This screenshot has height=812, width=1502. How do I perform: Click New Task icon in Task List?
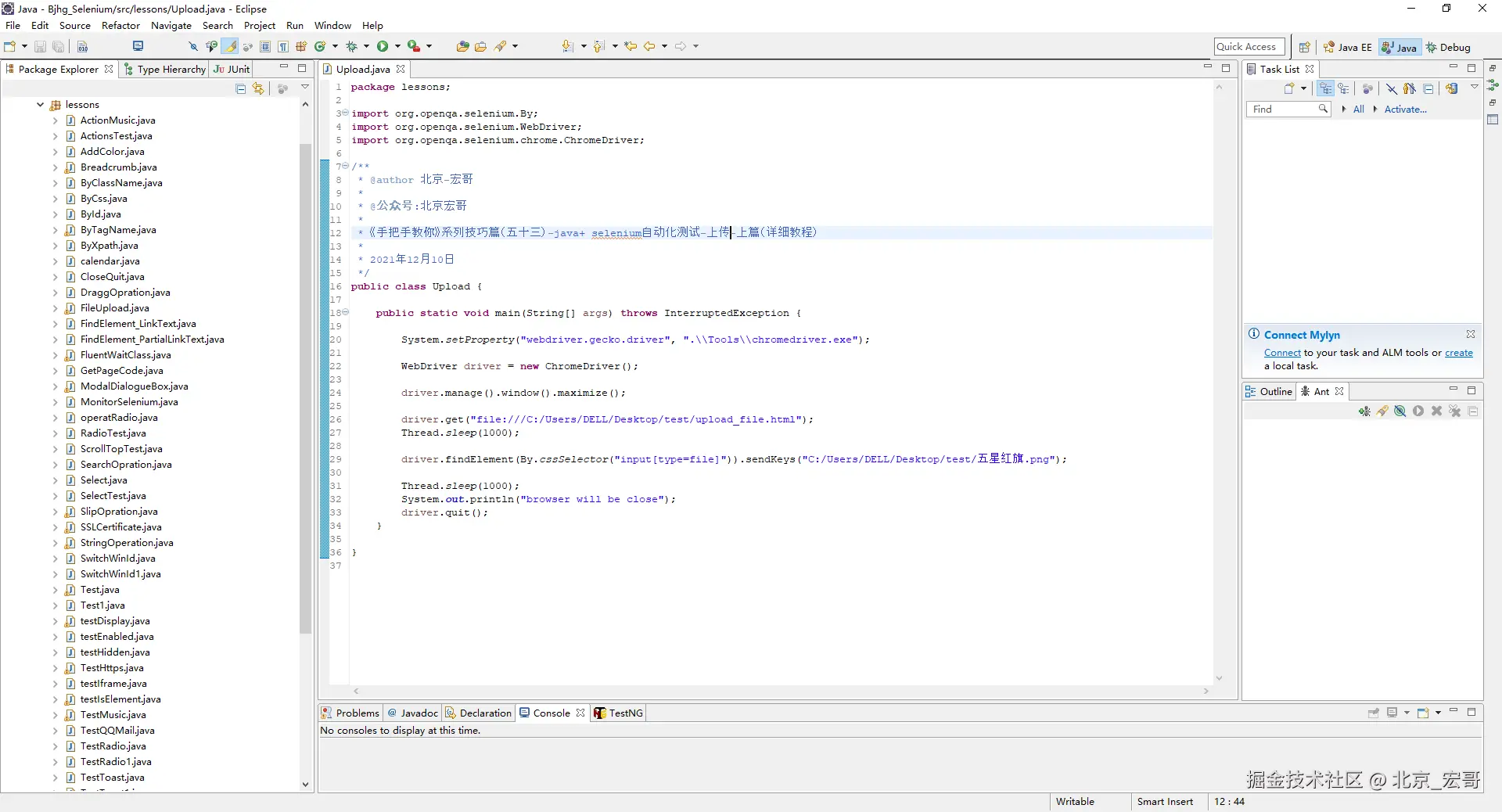[1289, 89]
